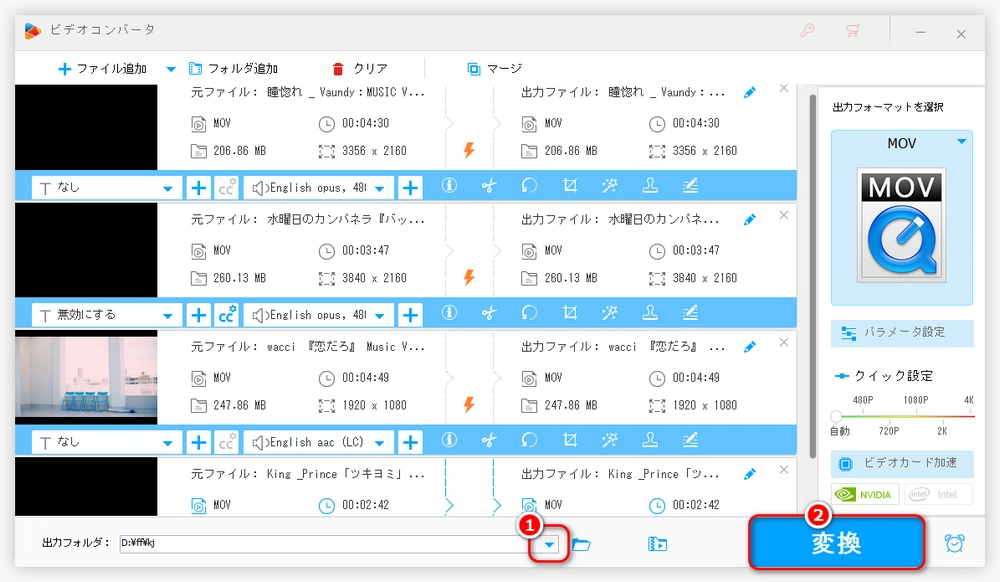Remove King _Prince video from list

(x=784, y=470)
